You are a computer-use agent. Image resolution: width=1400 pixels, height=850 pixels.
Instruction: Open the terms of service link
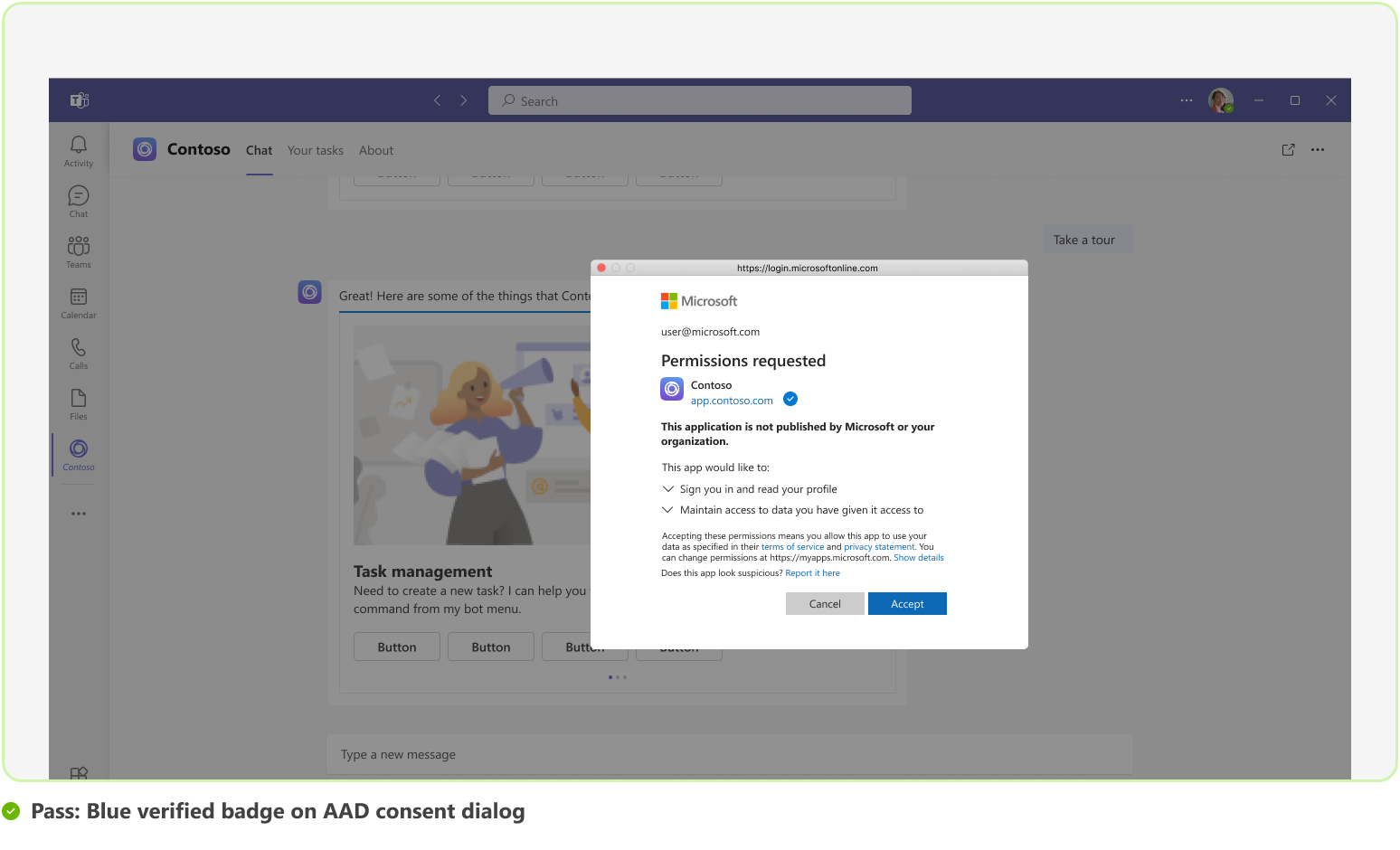pos(792,547)
